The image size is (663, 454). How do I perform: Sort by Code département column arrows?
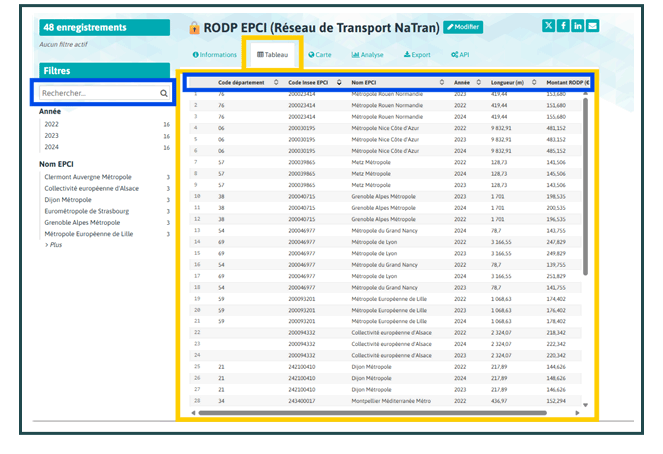point(276,82)
